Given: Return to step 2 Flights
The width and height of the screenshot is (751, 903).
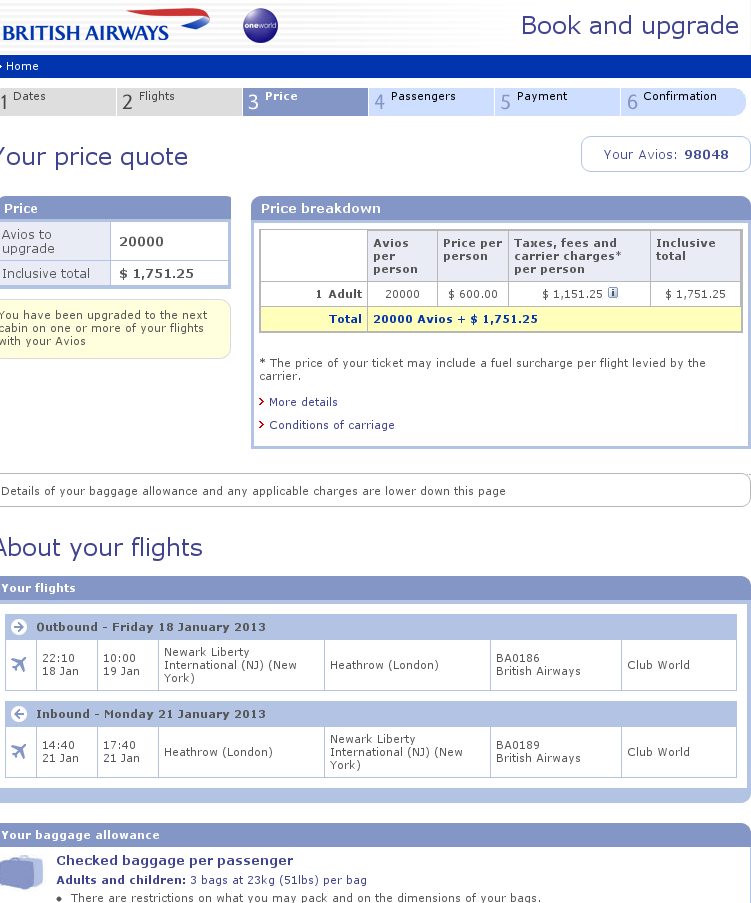Looking at the screenshot, I should pos(179,101).
